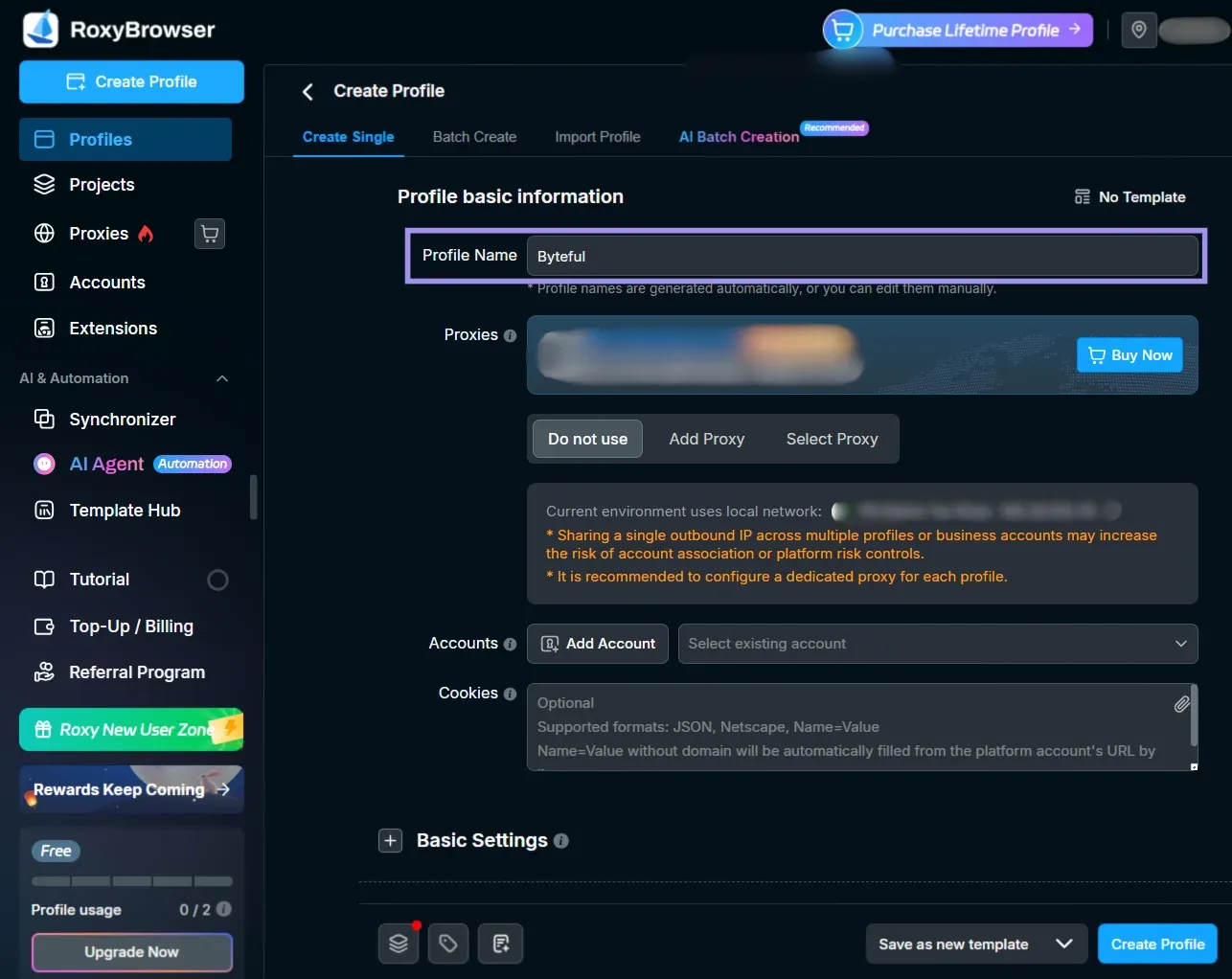1232x979 pixels.
Task: Choose the Select Proxy option
Action: click(x=832, y=439)
